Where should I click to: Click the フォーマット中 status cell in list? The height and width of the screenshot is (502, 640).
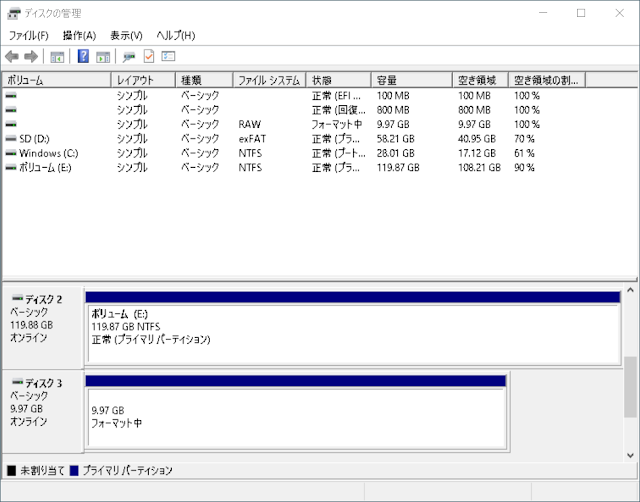[x=337, y=124]
